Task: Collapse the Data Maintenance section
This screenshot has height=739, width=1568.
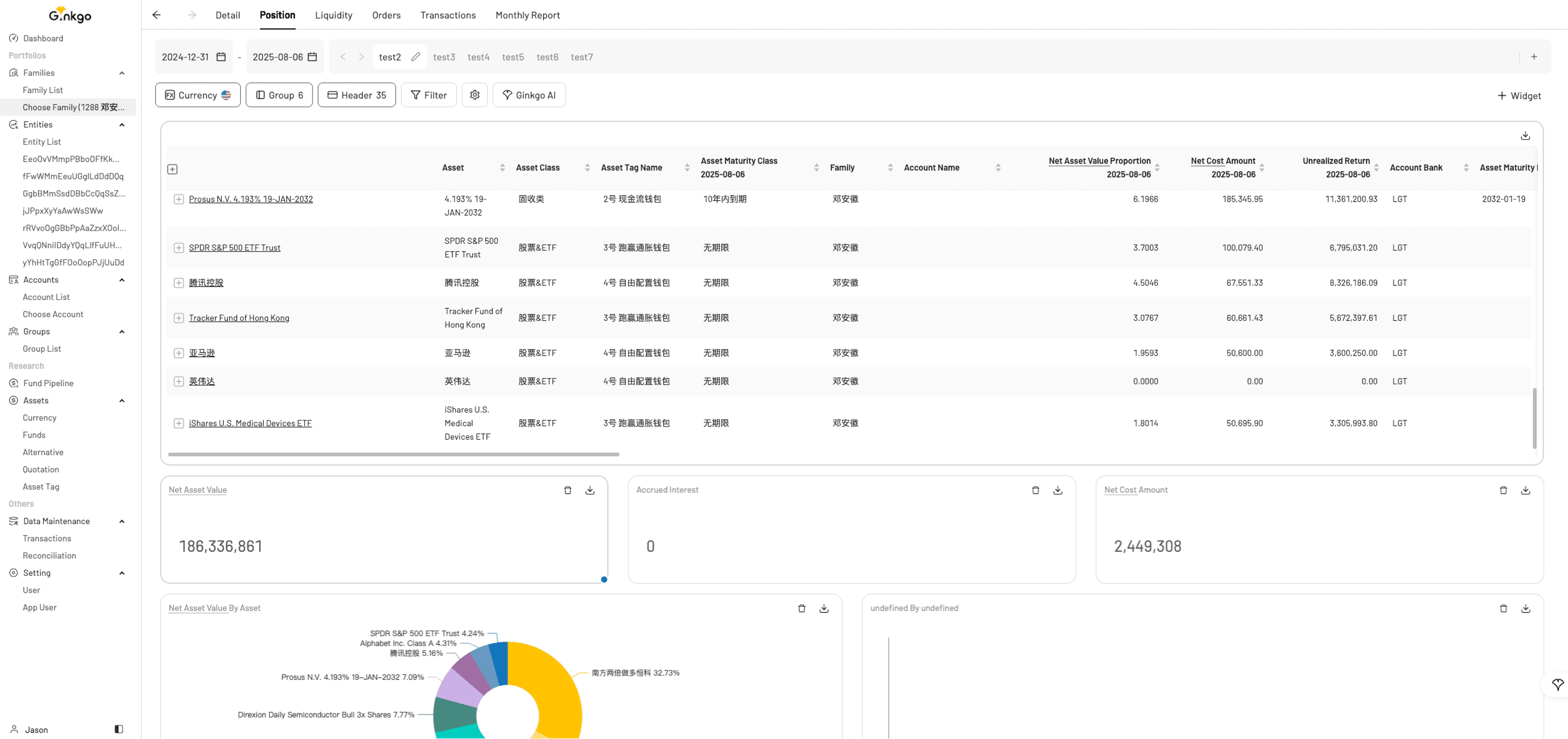Action: point(122,522)
